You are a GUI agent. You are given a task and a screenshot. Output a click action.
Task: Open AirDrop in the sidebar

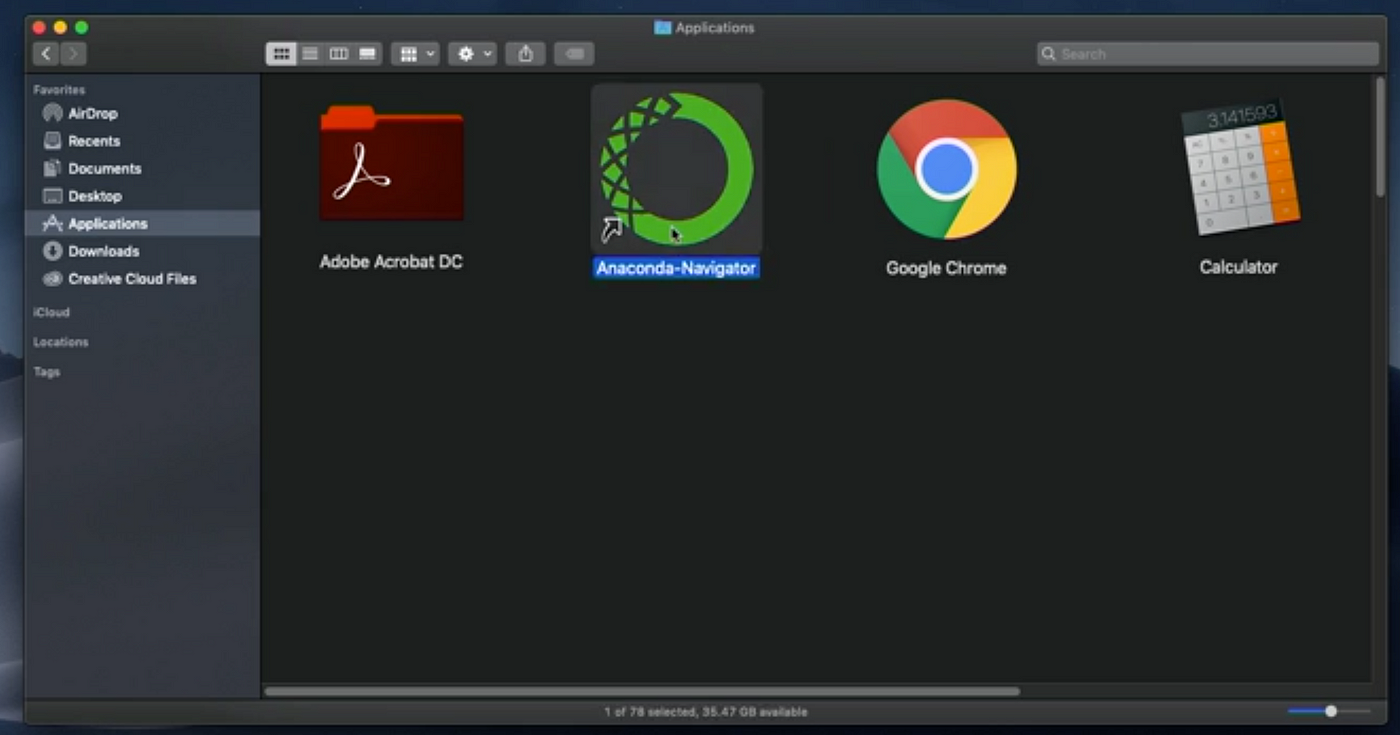click(x=142, y=113)
